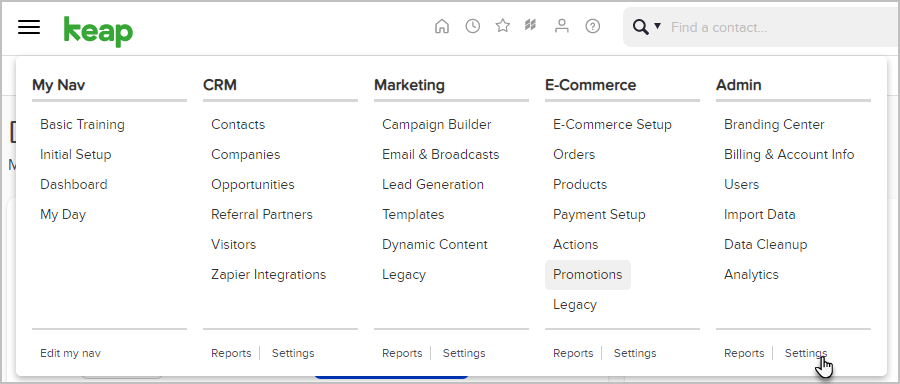This screenshot has height=384, width=900.
Task: Open Data Cleanup
Action: coord(766,245)
